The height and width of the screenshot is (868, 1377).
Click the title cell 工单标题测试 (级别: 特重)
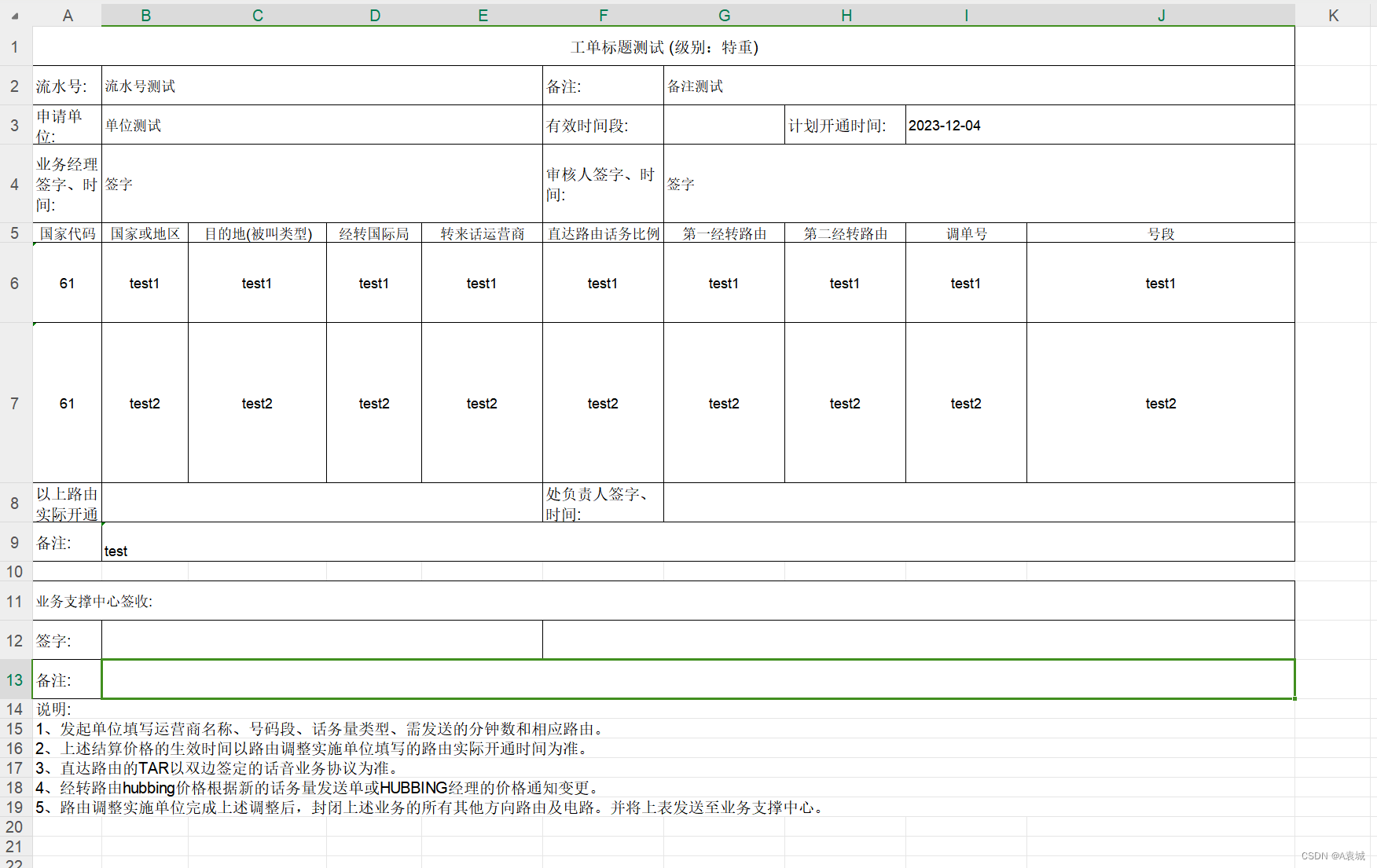click(664, 46)
